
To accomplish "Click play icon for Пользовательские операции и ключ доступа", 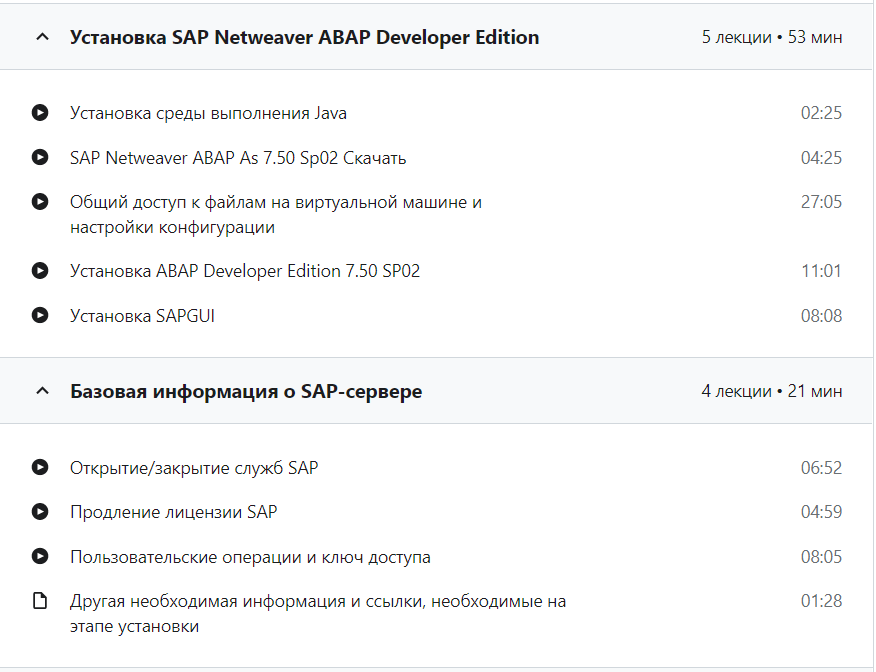I will click(40, 556).
